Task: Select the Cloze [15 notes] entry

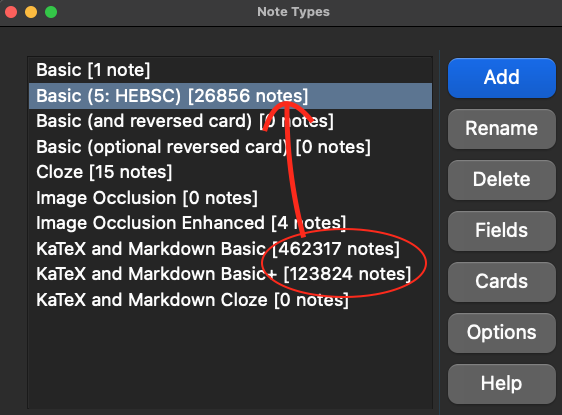Action: point(230,172)
